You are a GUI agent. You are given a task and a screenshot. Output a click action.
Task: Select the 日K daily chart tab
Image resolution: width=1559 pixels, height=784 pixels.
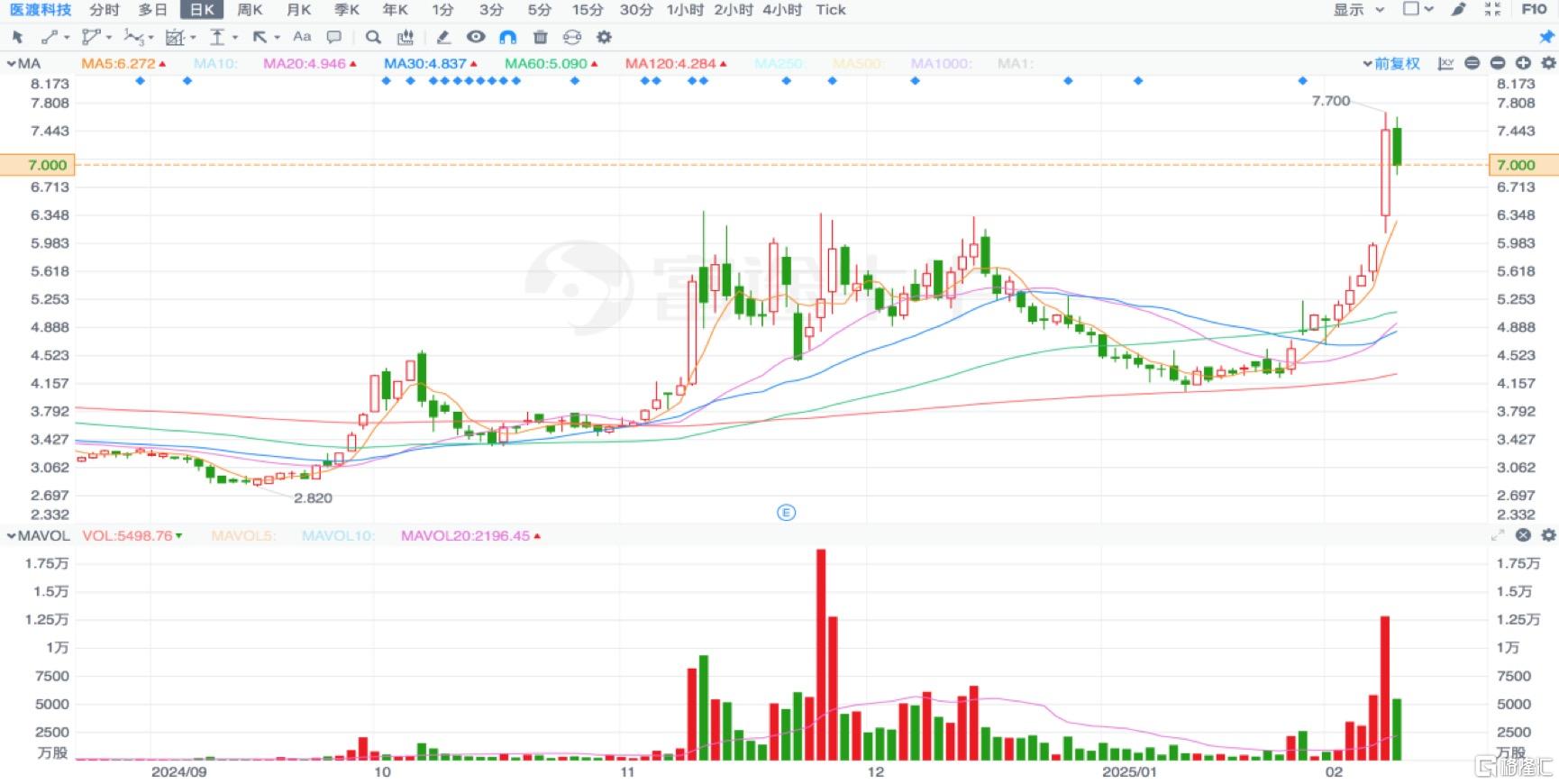(x=202, y=9)
